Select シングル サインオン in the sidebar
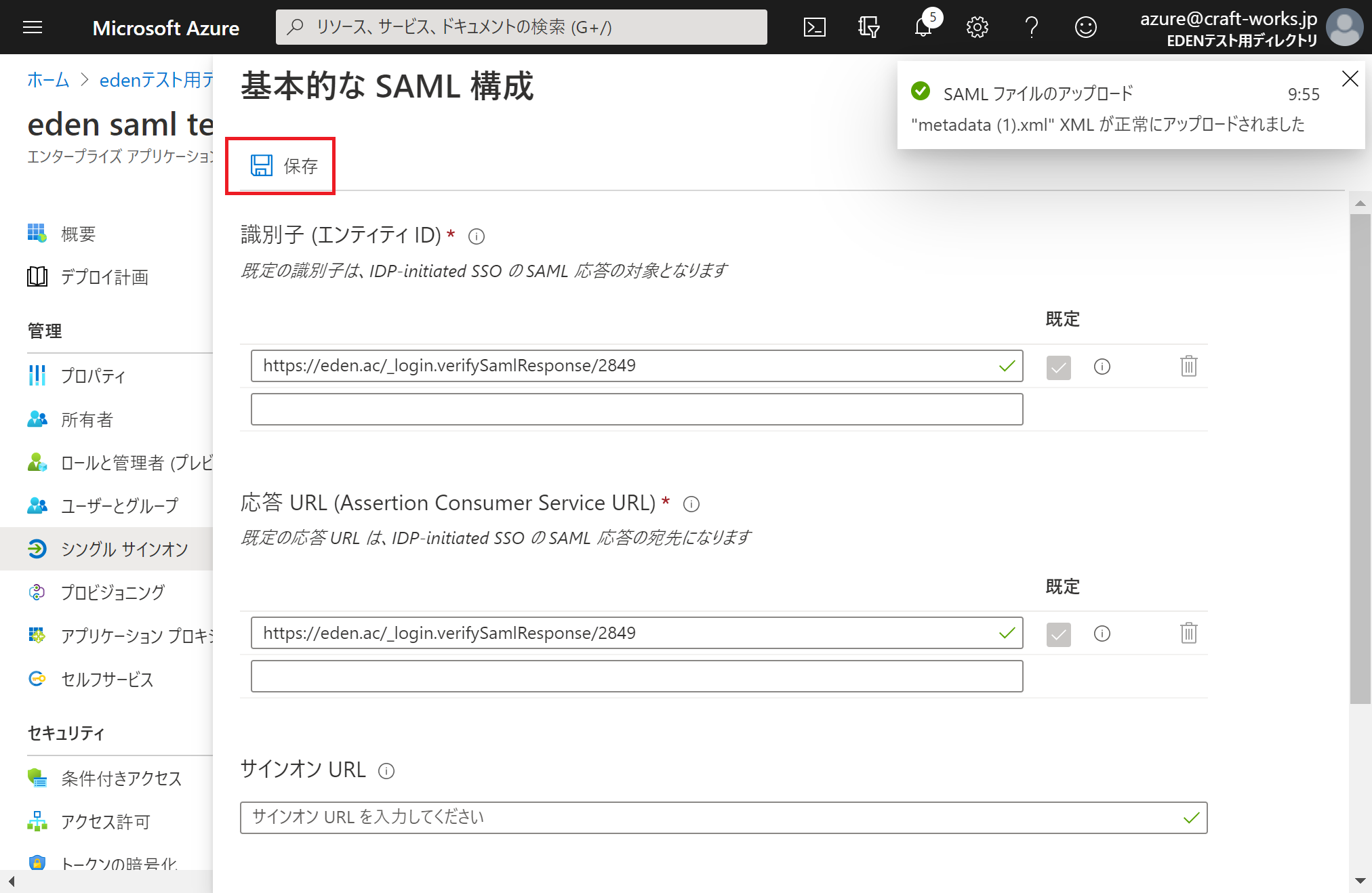This screenshot has height=893, width=1372. point(106,549)
